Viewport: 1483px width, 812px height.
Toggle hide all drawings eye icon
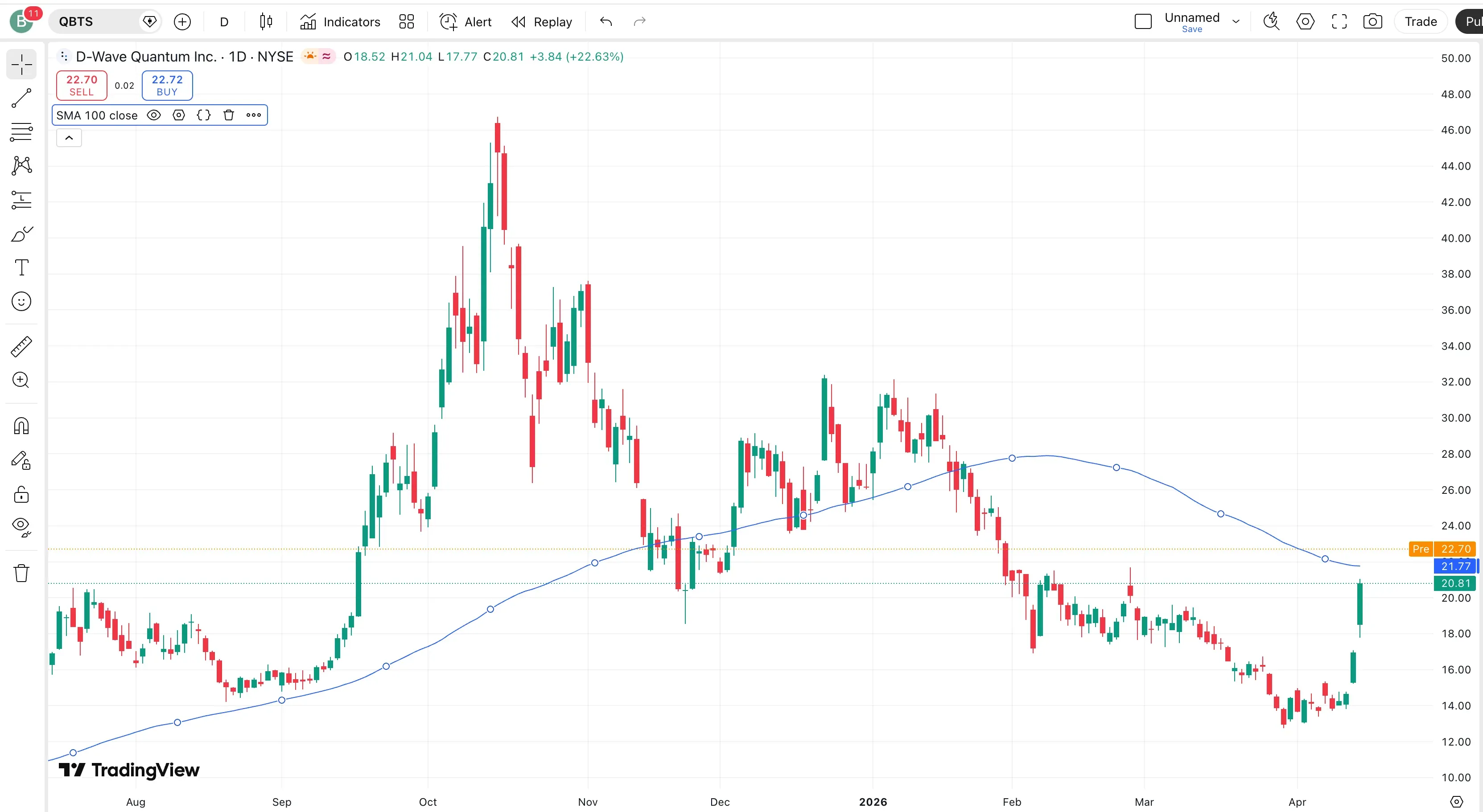pos(21,526)
